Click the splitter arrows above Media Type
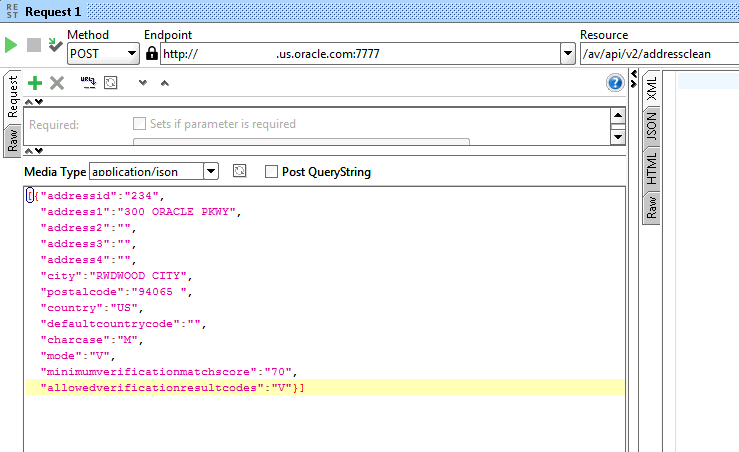 pyautogui.click(x=33, y=151)
